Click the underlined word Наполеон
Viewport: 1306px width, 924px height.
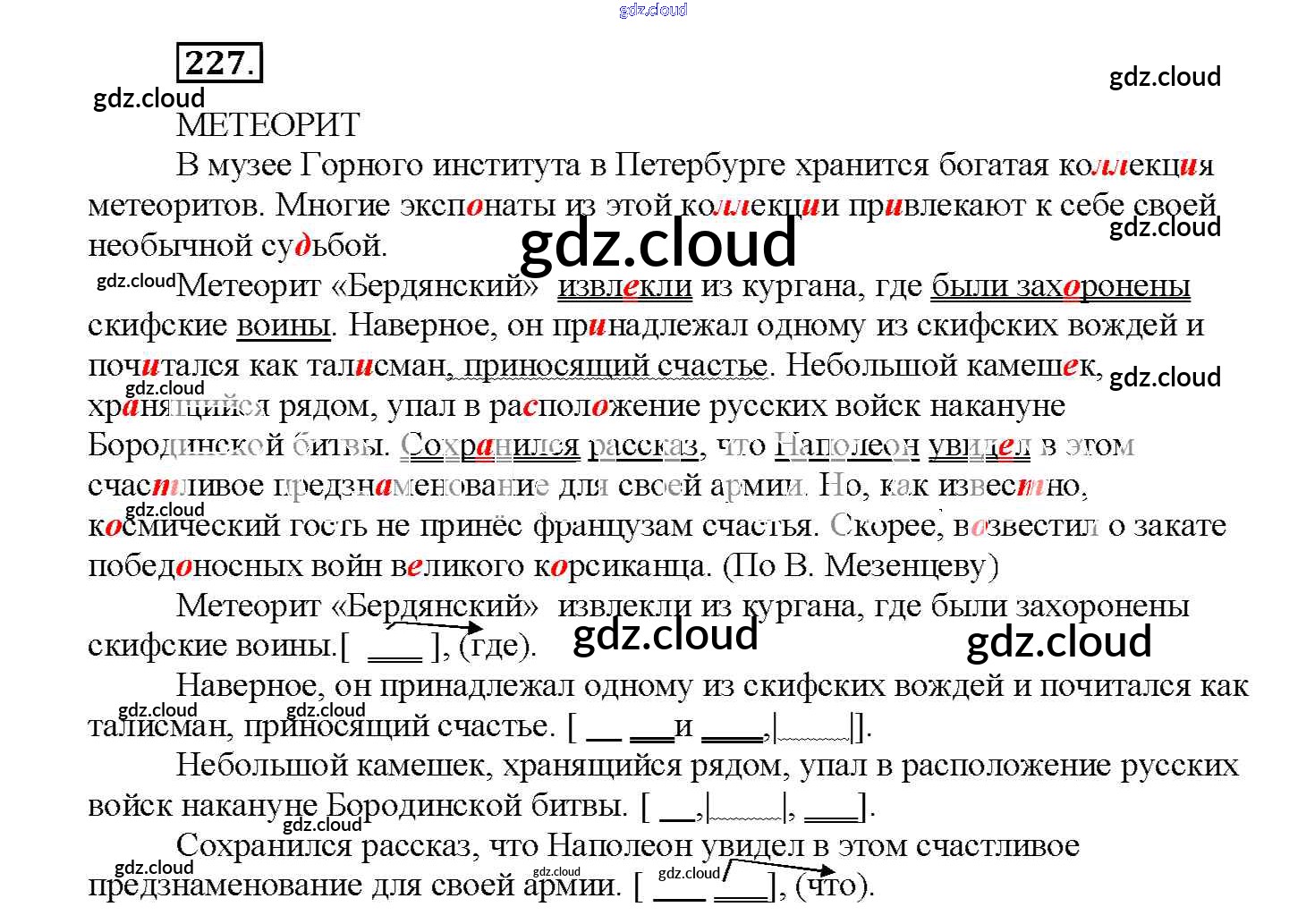point(846,445)
